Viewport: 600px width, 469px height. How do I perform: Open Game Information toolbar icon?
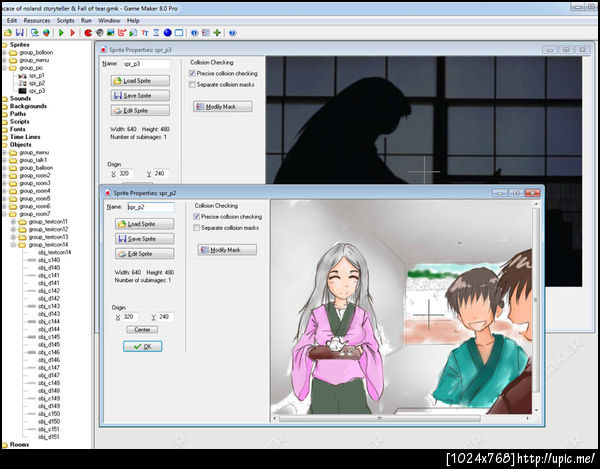(x=194, y=33)
